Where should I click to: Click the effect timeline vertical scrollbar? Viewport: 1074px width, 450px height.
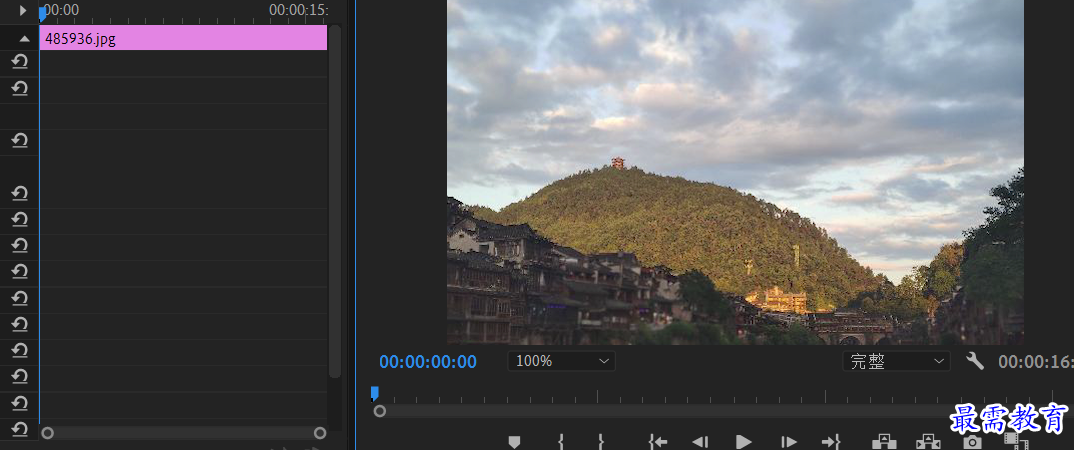click(334, 202)
